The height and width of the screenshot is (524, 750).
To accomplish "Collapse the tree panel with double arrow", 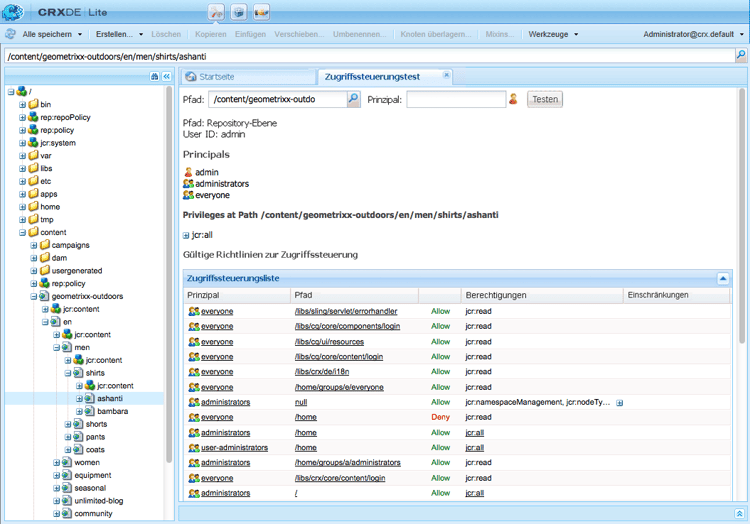I will click(166, 76).
